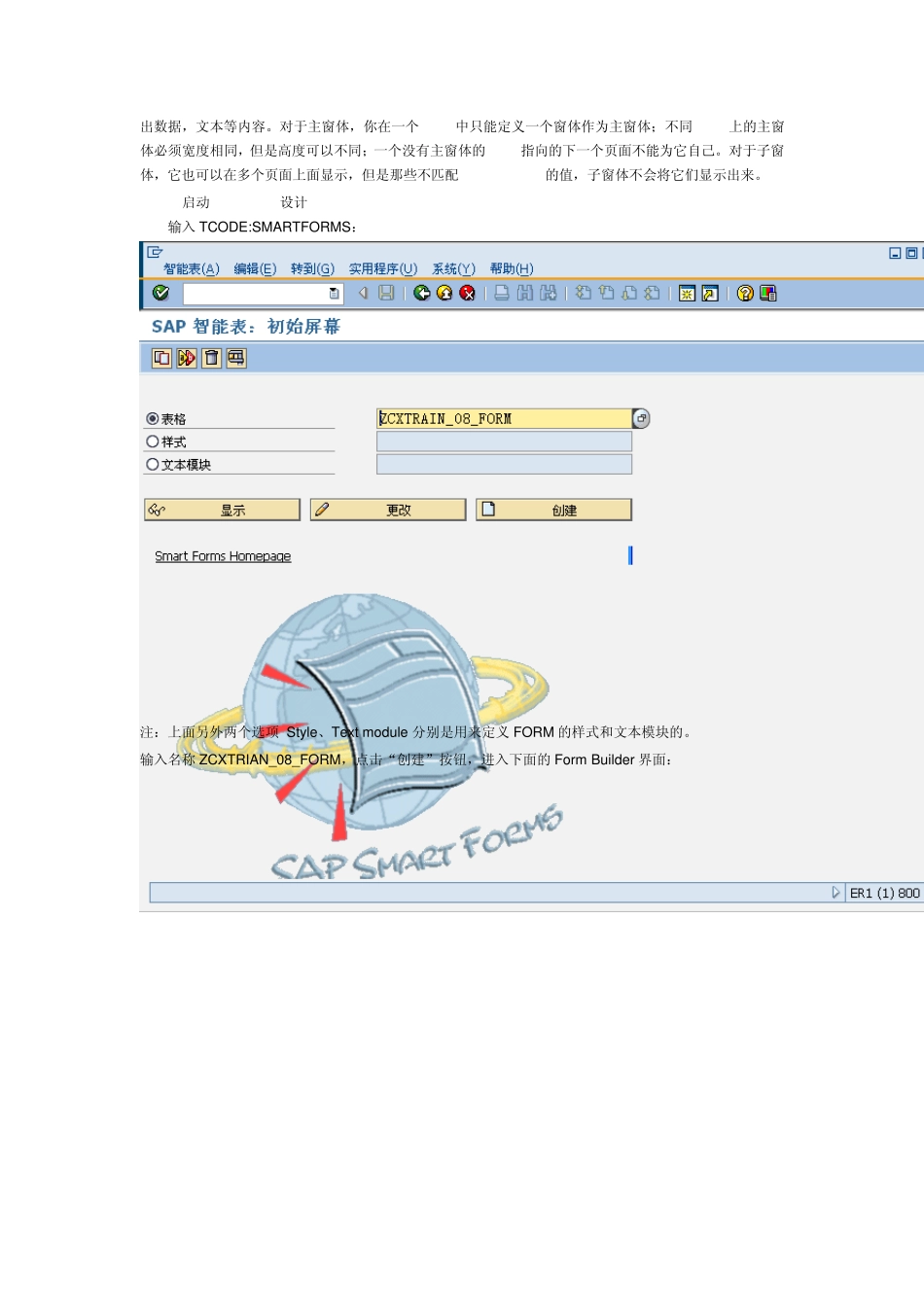Select the 文本模块 radio button
This screenshot has height=1307, width=924.
(153, 464)
